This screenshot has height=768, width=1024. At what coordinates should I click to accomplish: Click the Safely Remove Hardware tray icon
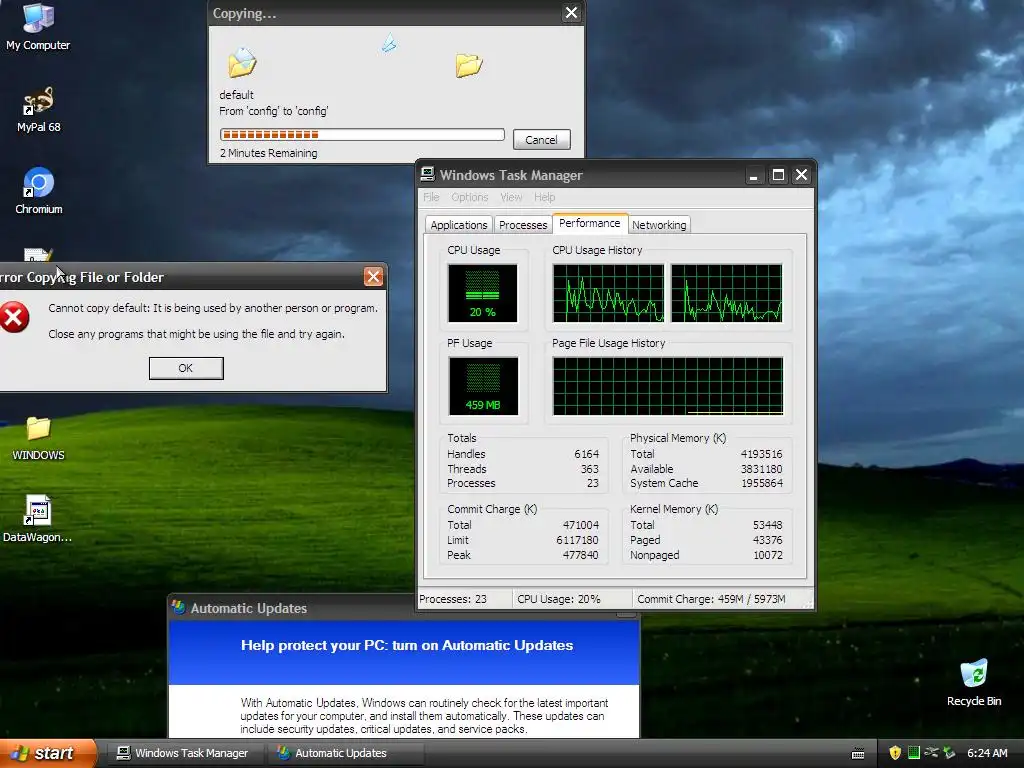pos(931,753)
